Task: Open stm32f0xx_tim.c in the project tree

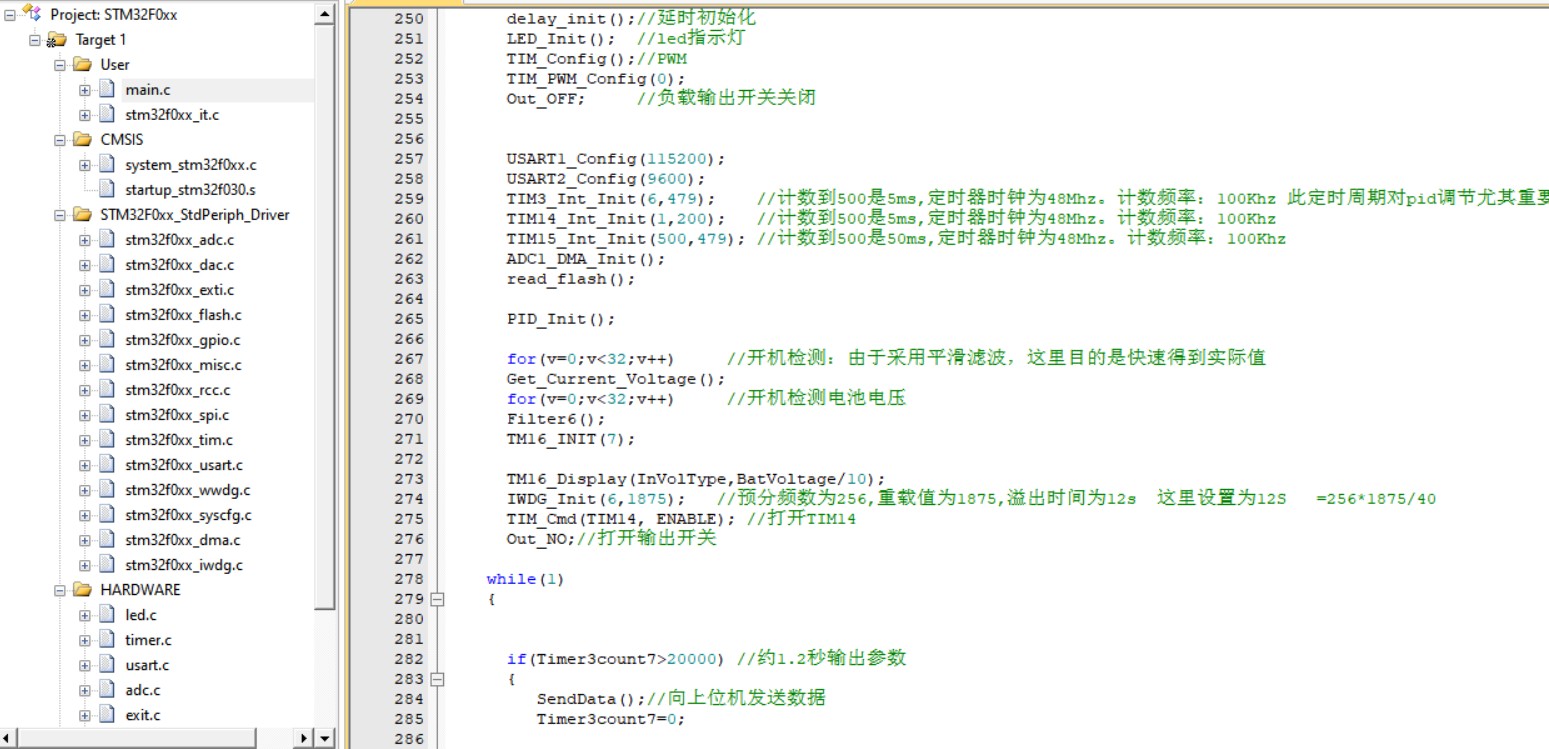Action: pos(179,440)
